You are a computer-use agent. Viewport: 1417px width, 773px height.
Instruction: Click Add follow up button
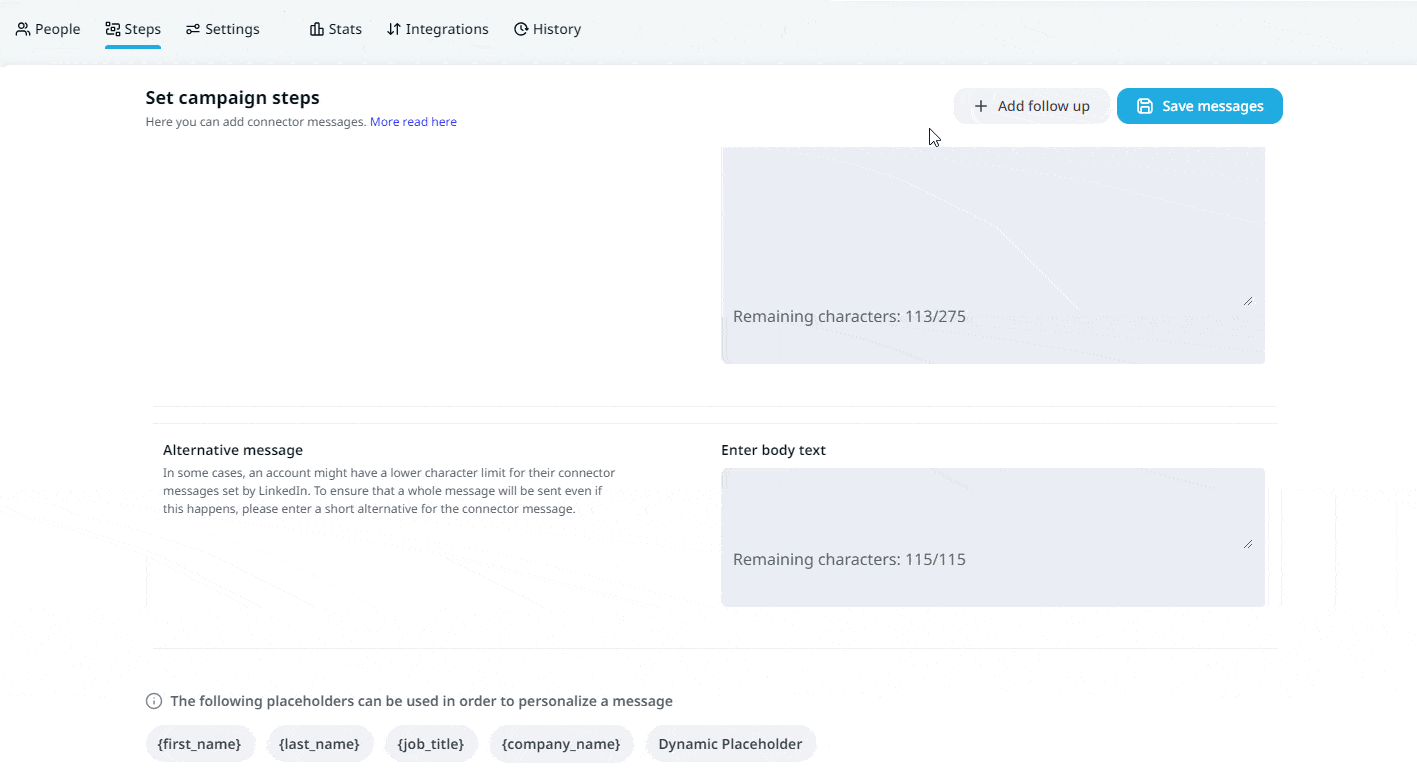[x=1032, y=106]
